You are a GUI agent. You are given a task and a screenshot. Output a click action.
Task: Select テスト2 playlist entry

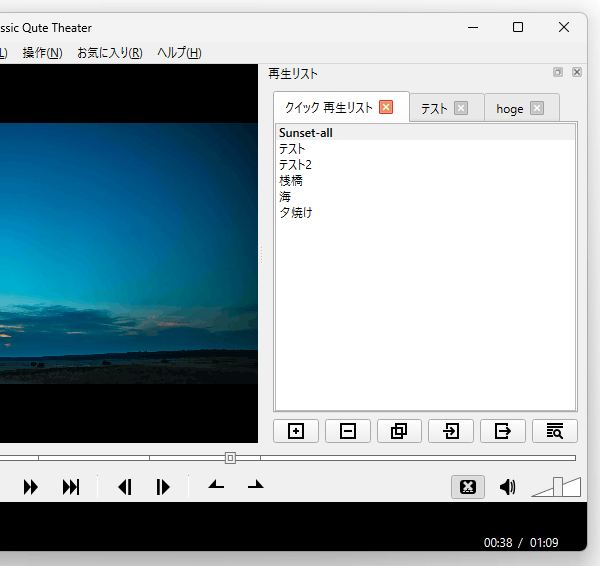pos(425,165)
